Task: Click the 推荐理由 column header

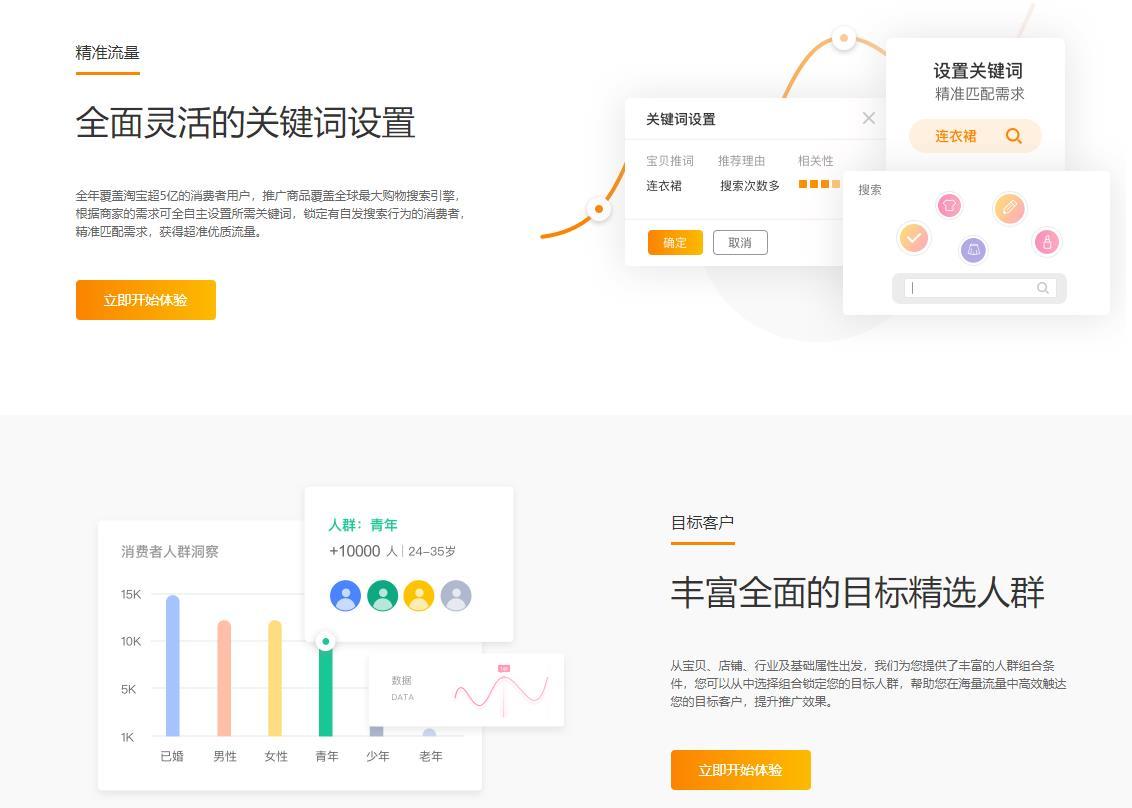Action: coord(741,160)
